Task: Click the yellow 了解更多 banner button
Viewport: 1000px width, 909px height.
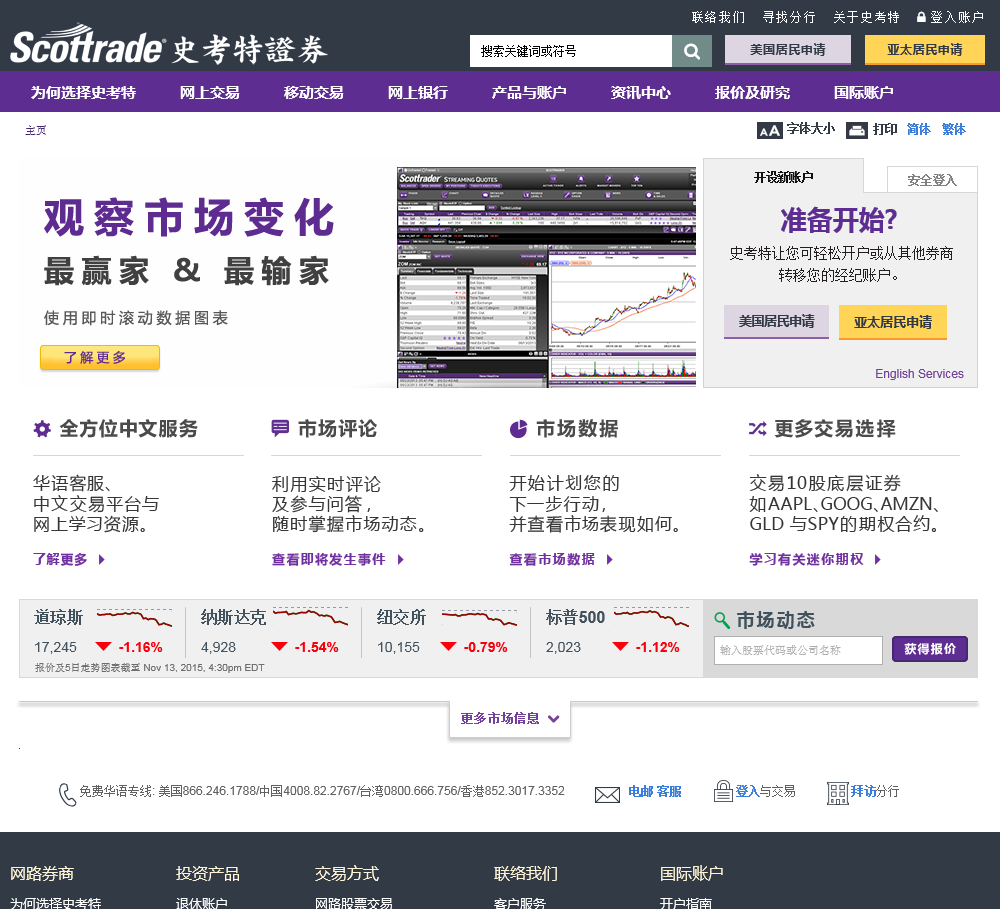Action: point(100,358)
